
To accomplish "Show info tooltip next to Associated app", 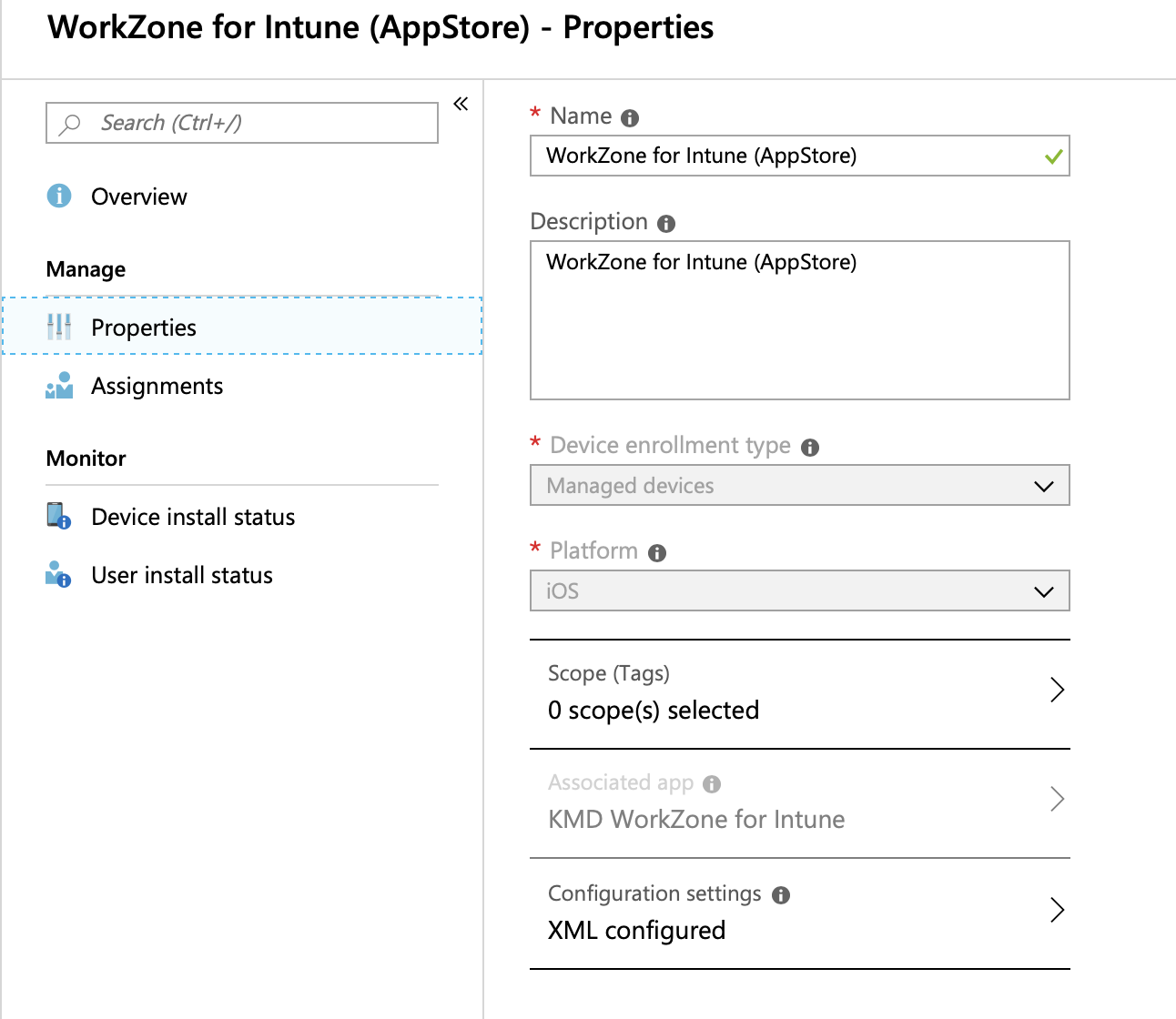I will [712, 784].
